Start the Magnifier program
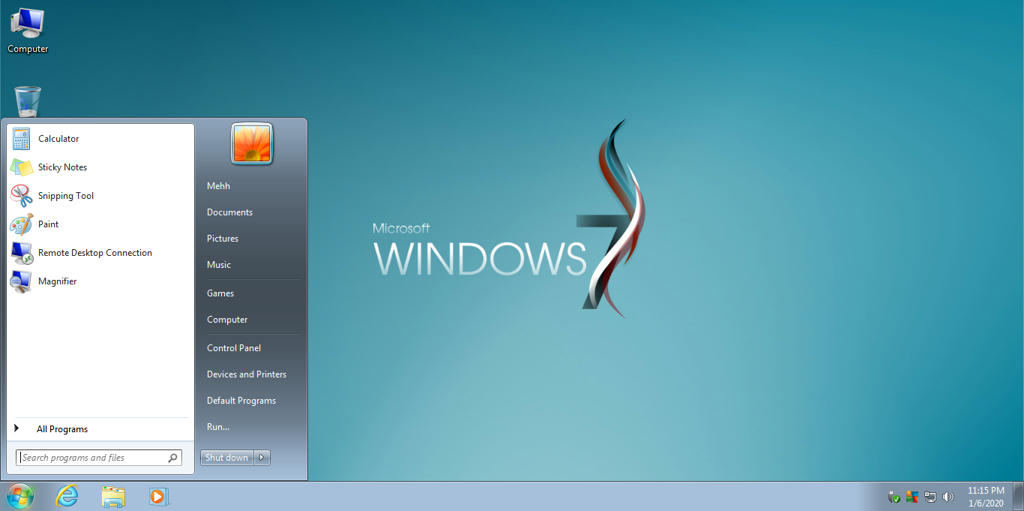 pyautogui.click(x=101, y=281)
